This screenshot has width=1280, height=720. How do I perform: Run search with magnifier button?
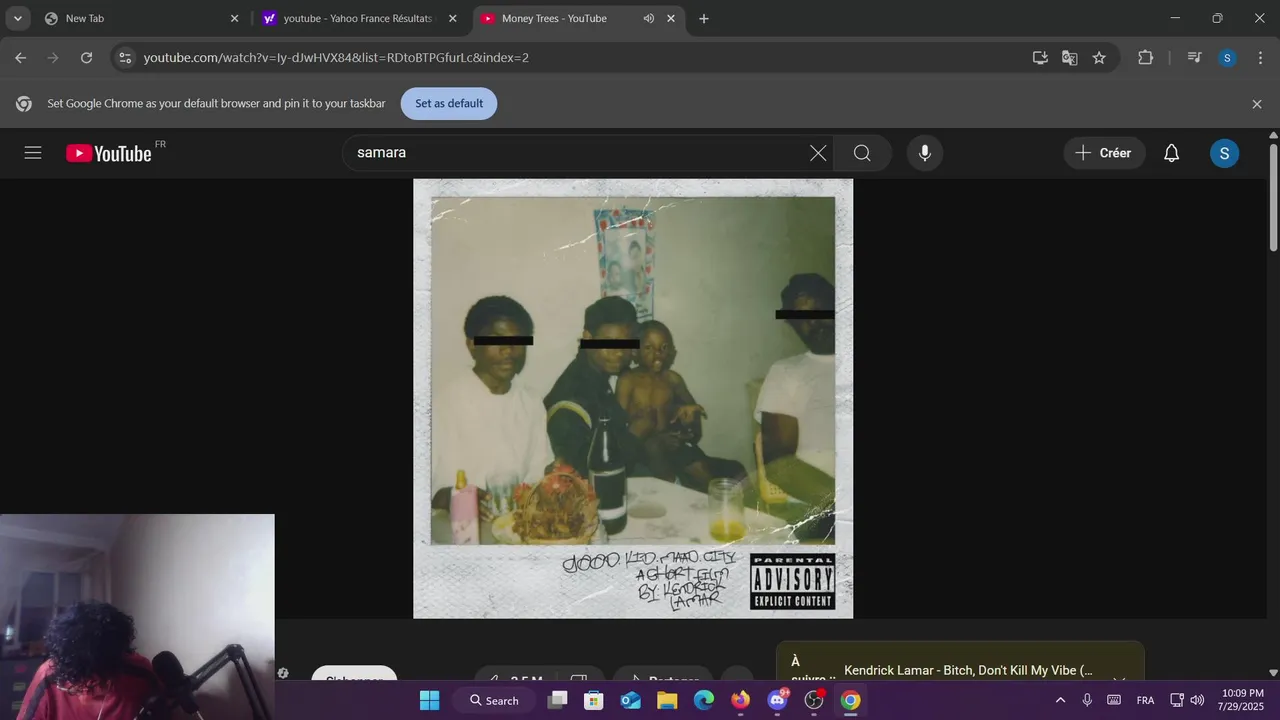pos(862,153)
